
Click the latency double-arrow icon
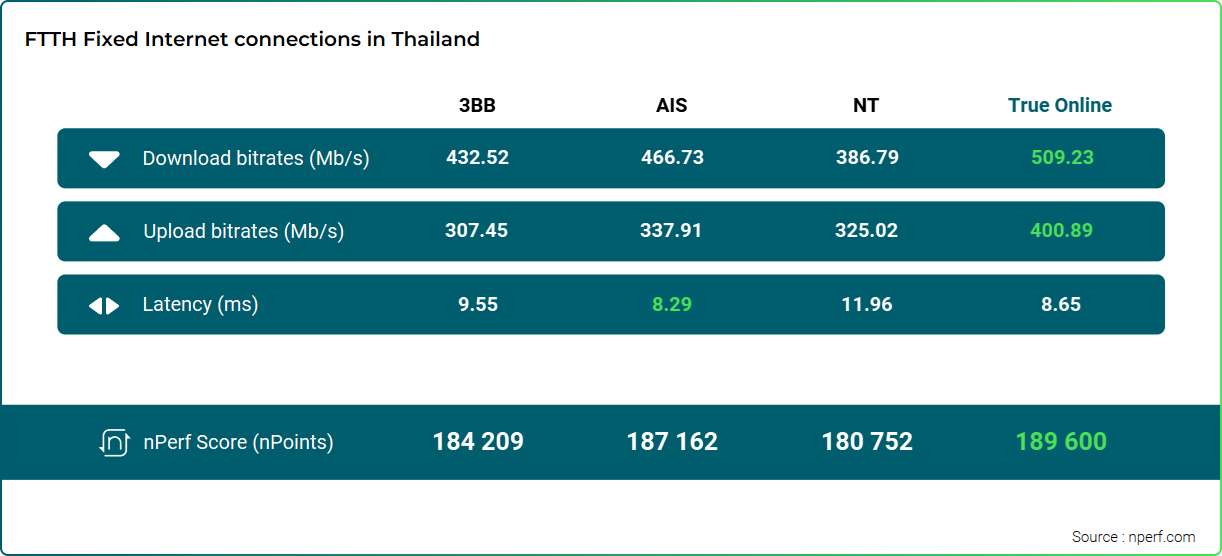[104, 306]
